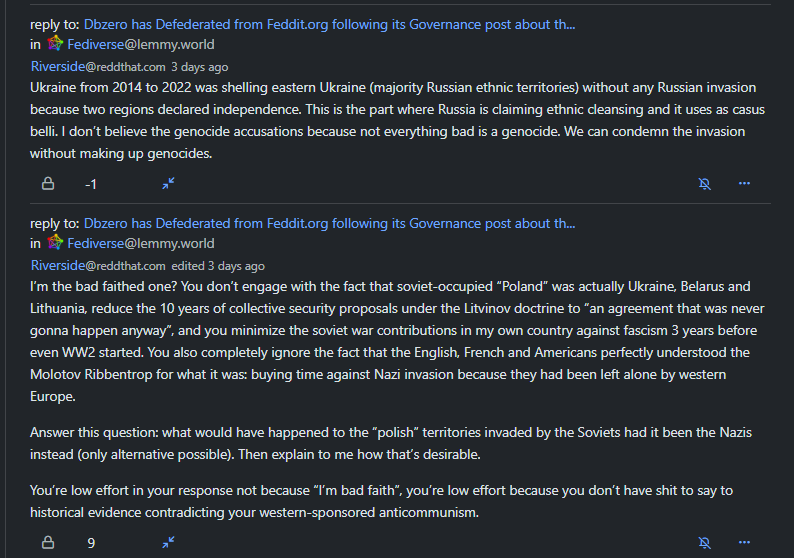Open the more options menu on the second comment
The width and height of the screenshot is (794, 558).
[x=744, y=543]
